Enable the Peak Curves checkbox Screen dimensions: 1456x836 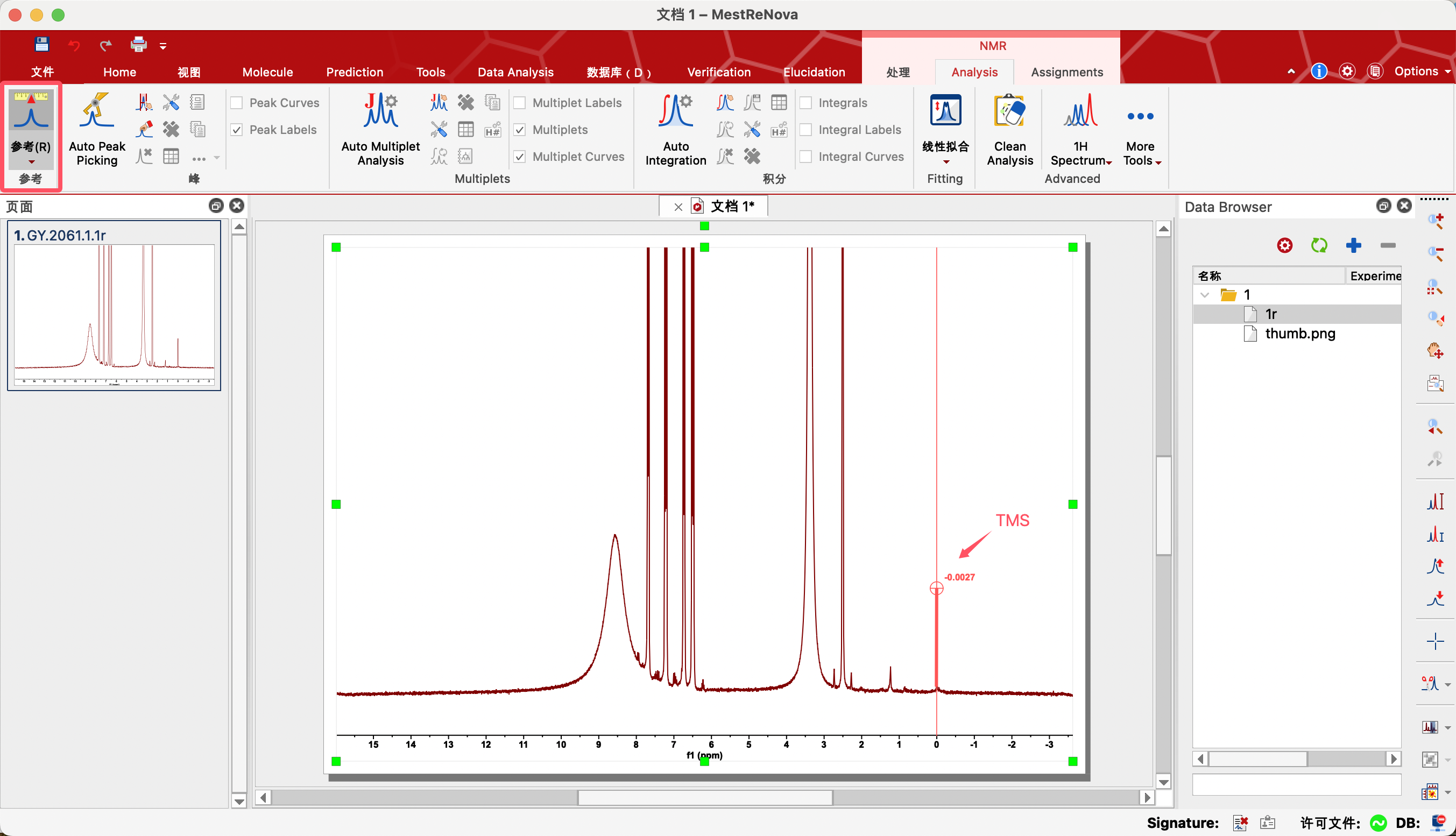pyautogui.click(x=237, y=103)
